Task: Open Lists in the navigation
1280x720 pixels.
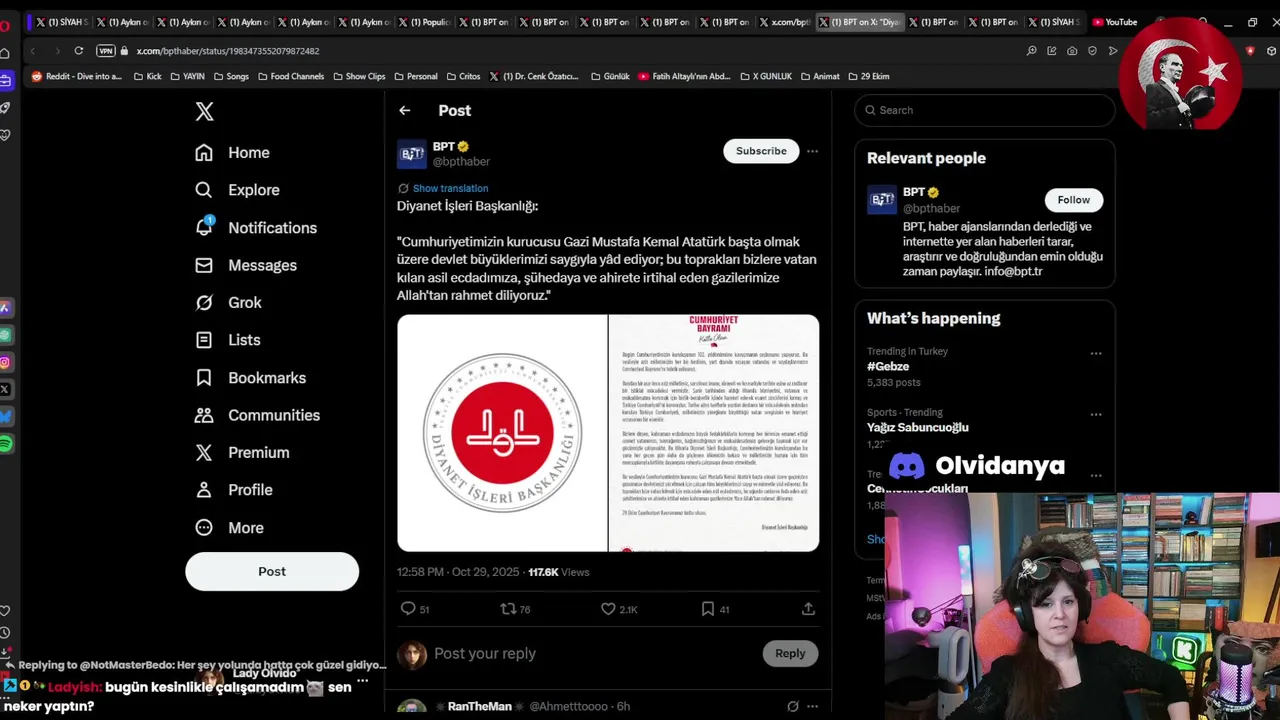Action: click(x=228, y=340)
